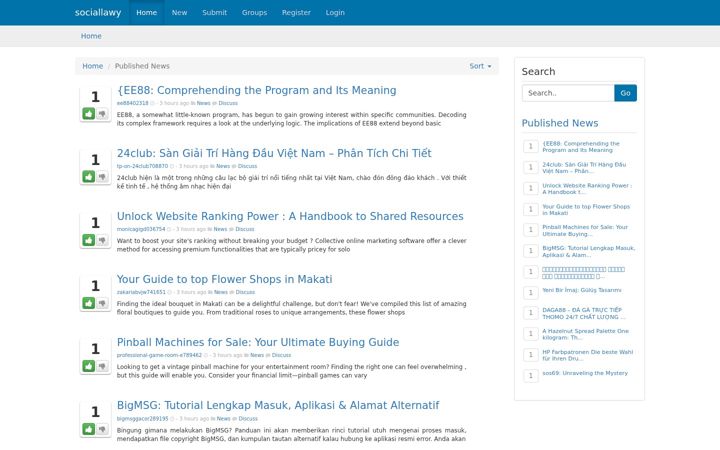Click Home in the Published News breadcrumb
The width and height of the screenshot is (720, 450).
[x=92, y=66]
